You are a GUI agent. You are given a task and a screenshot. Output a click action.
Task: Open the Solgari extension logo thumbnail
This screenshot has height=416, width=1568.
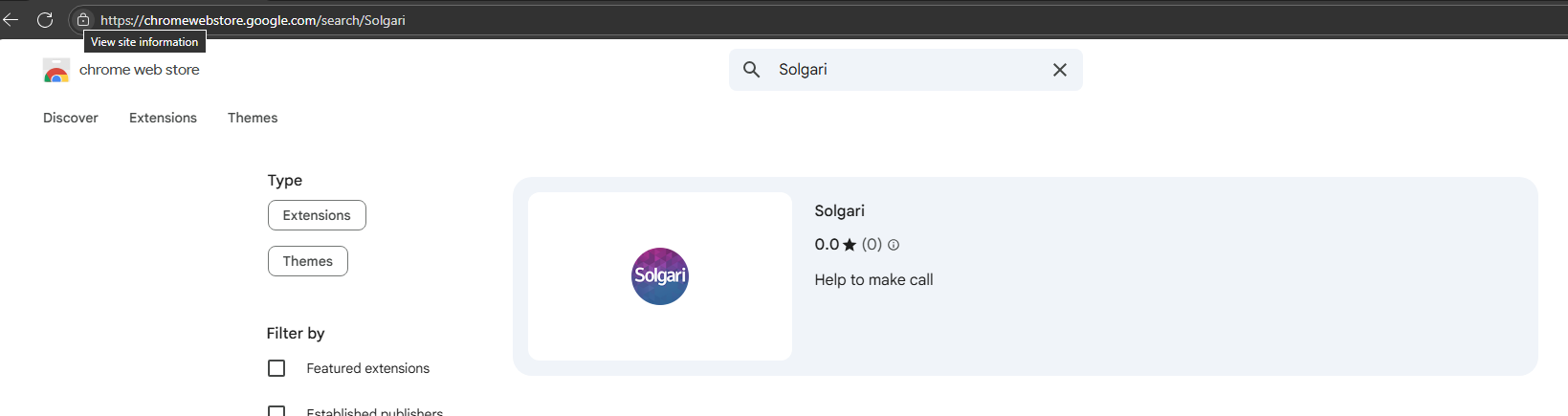click(660, 276)
